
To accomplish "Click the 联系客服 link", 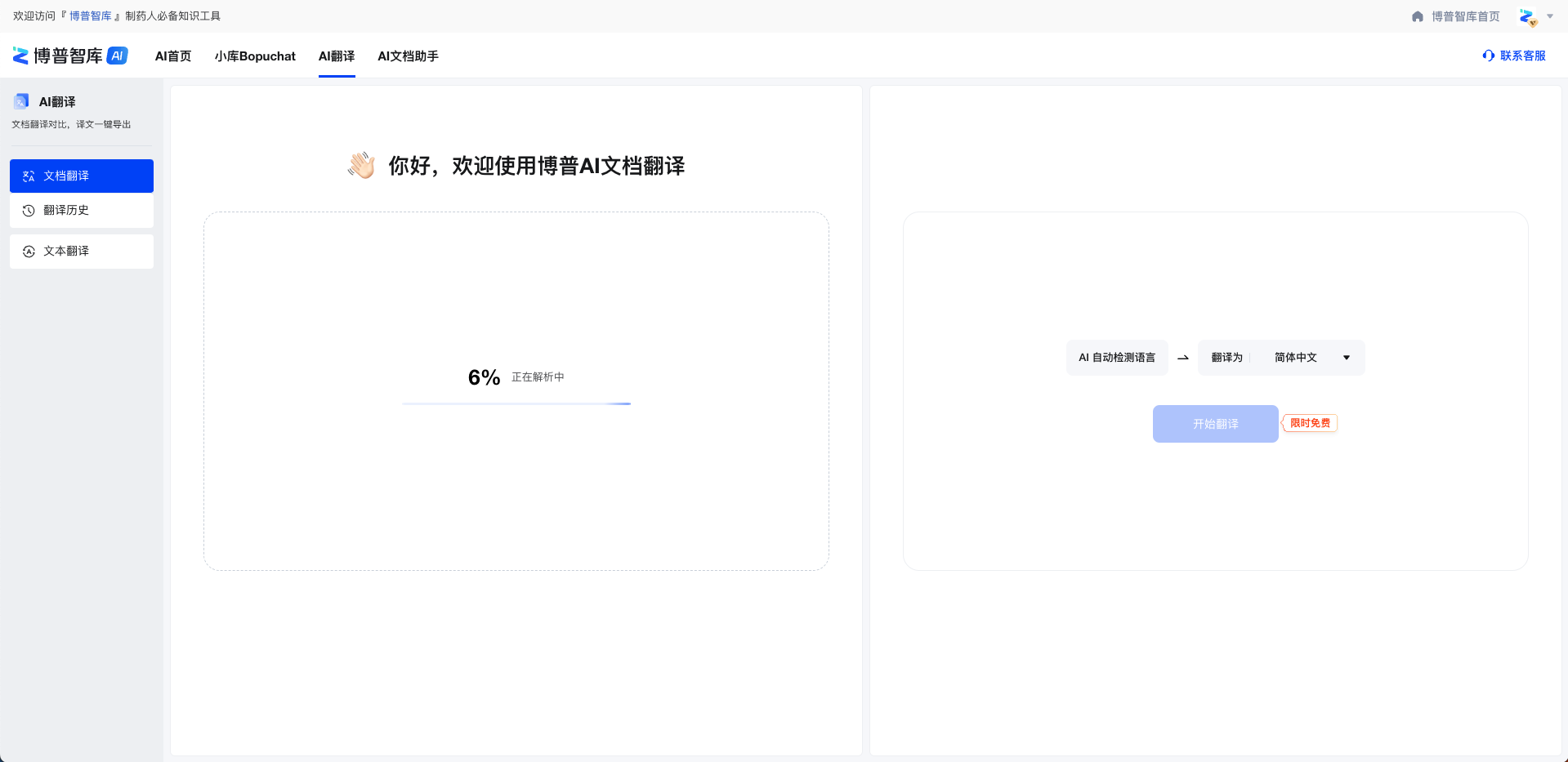I will pos(1523,56).
